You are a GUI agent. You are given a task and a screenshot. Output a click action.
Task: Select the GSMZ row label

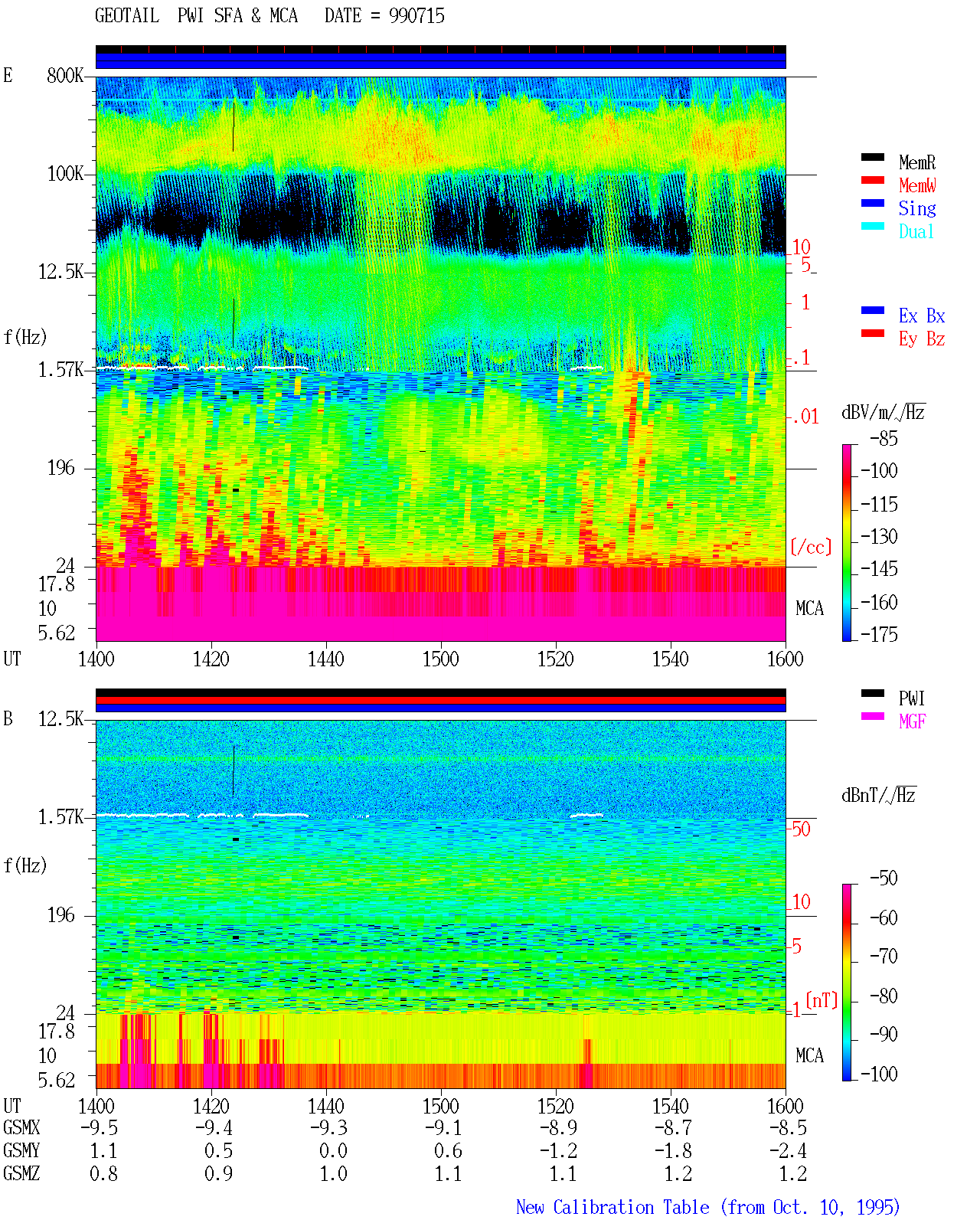(x=21, y=1173)
